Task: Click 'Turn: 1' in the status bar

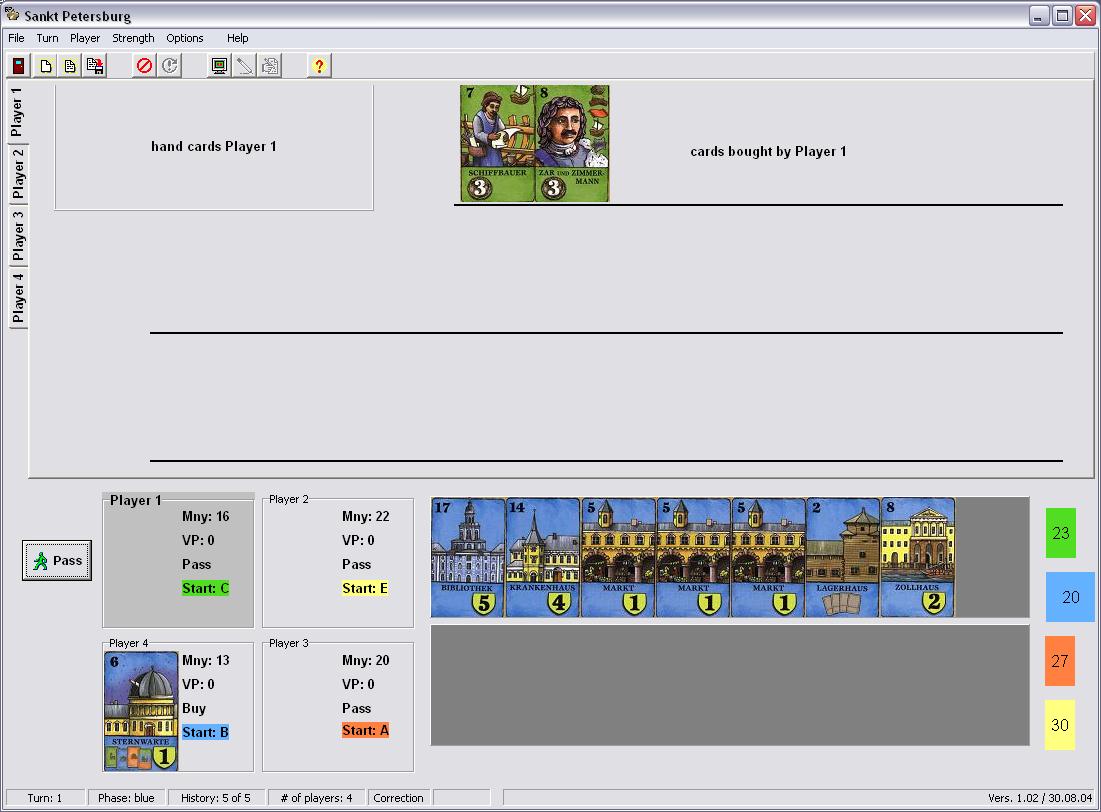Action: point(45,798)
